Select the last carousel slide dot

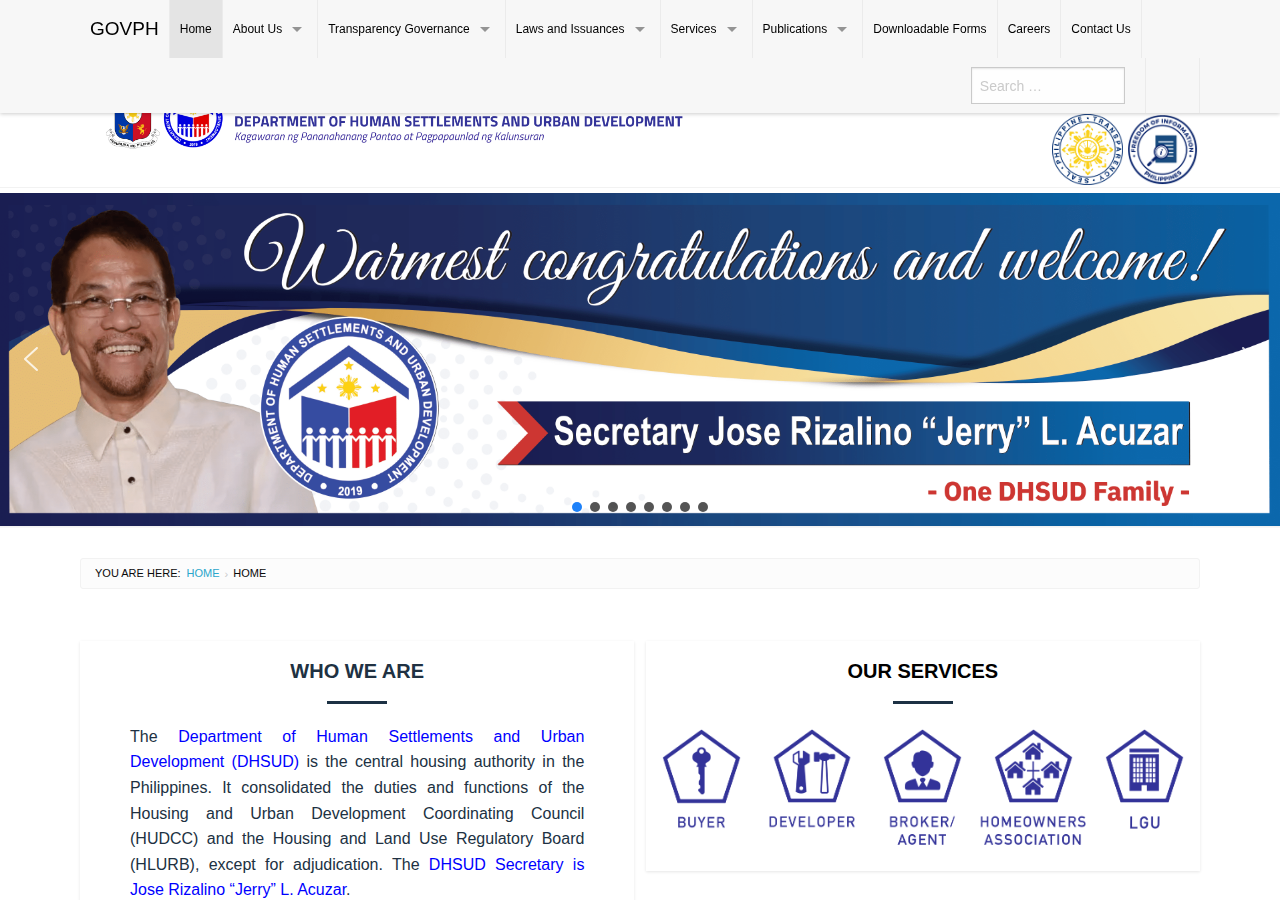click(703, 507)
